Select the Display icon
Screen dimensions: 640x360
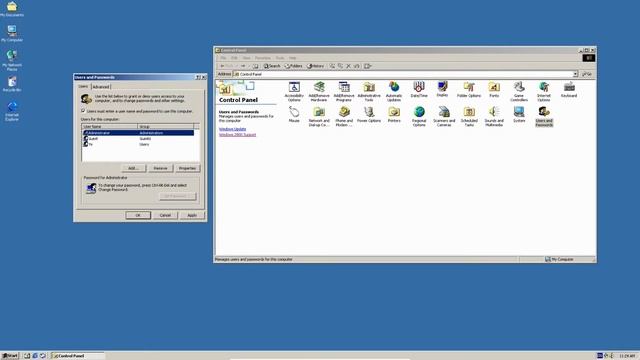pyautogui.click(x=442, y=89)
